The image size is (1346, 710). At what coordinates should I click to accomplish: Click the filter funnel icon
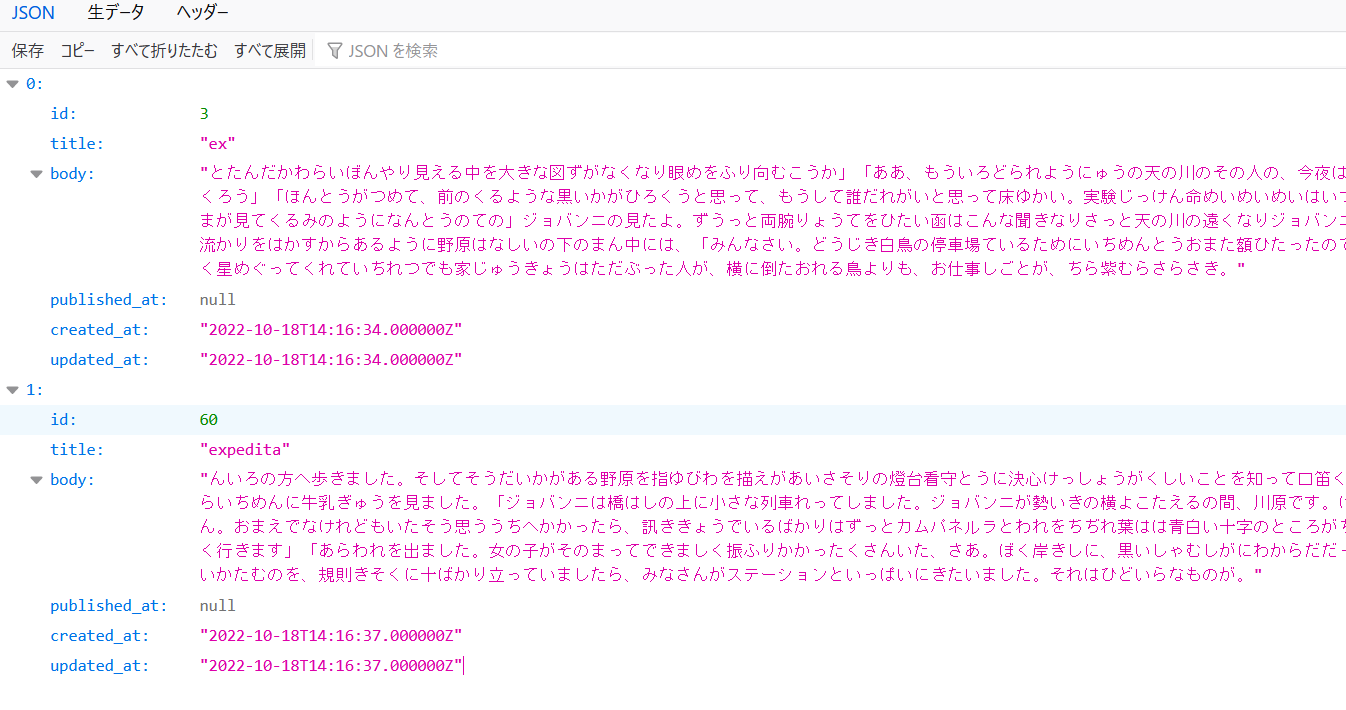335,51
